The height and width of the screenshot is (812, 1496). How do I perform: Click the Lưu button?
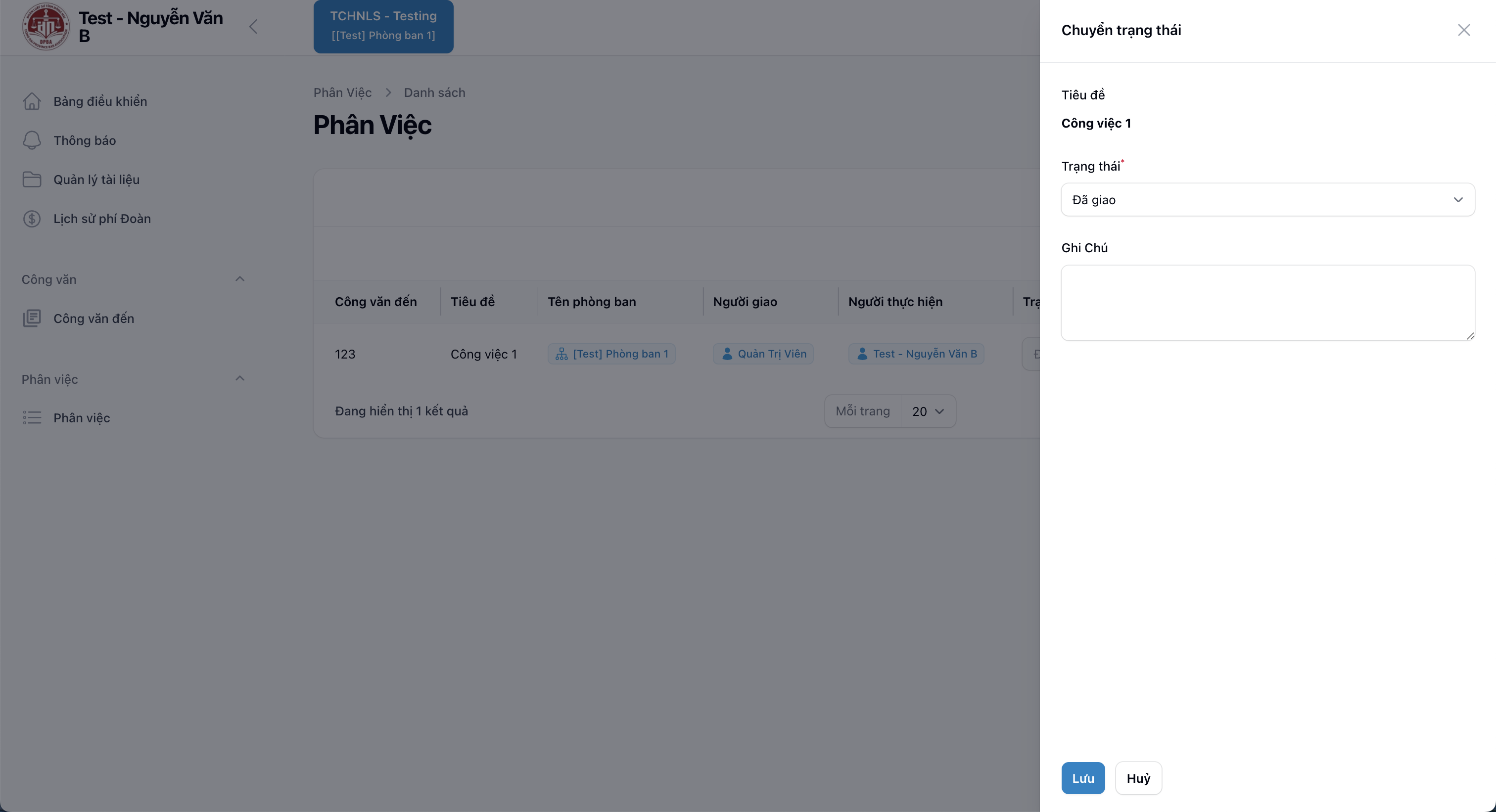1082,778
